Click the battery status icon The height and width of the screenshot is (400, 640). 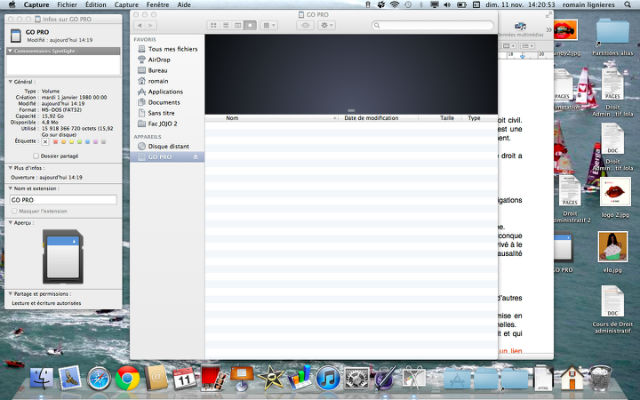click(x=461, y=5)
